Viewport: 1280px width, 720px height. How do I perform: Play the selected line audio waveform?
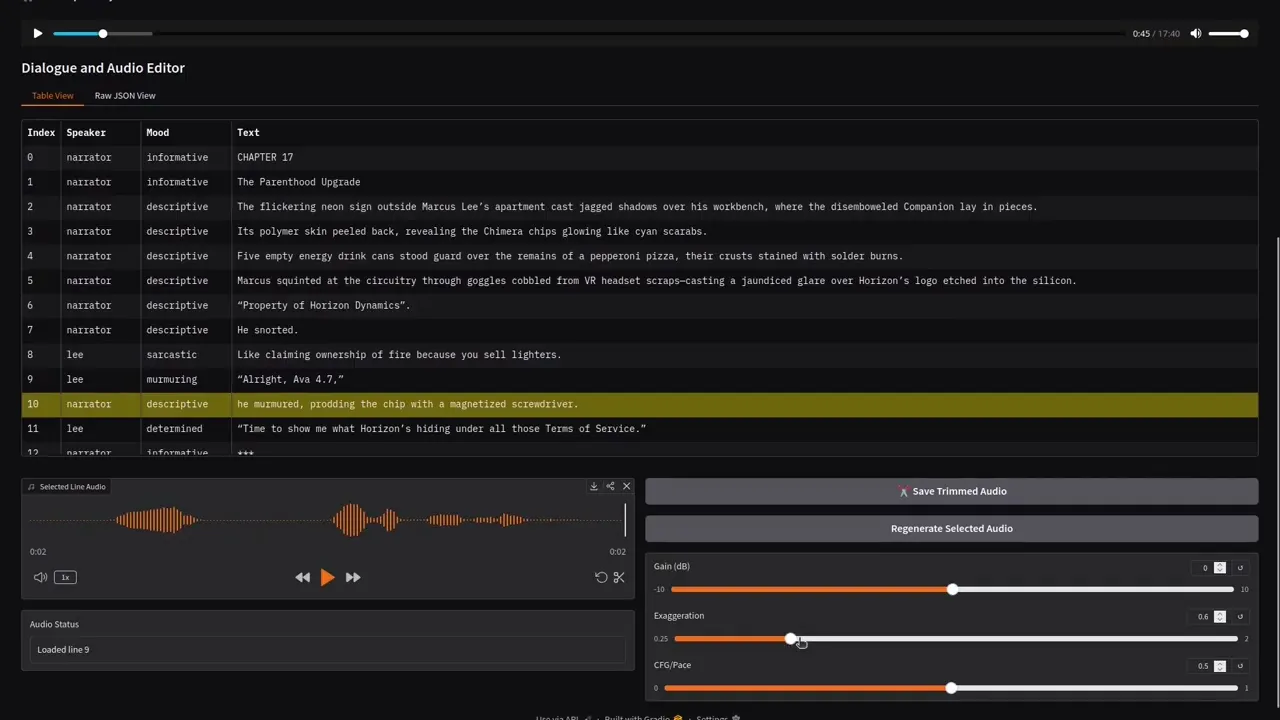327,577
